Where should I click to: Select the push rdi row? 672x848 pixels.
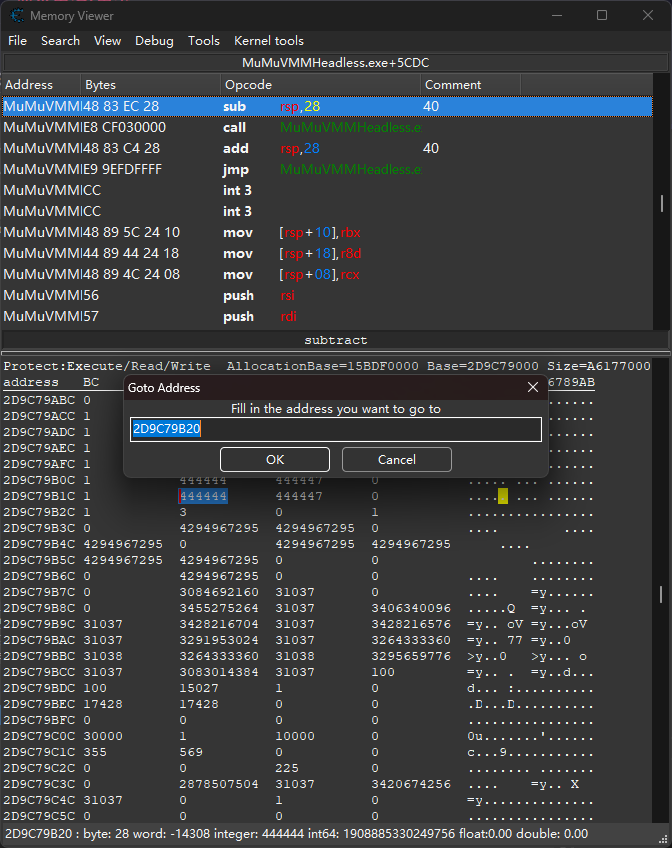point(327,316)
